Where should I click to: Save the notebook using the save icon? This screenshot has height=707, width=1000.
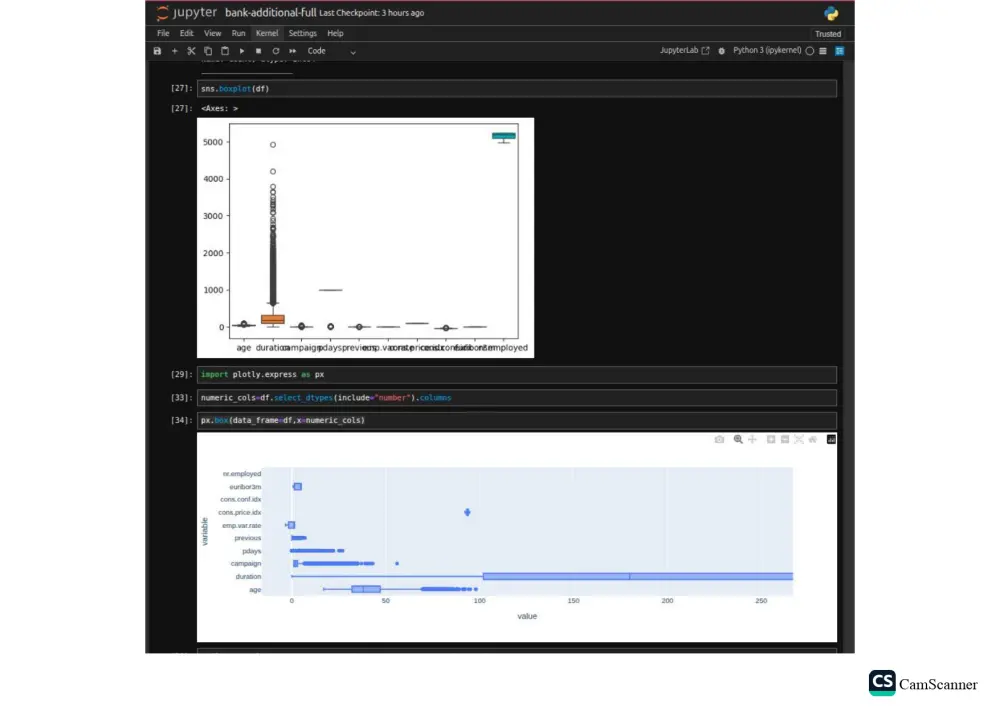coord(157,50)
